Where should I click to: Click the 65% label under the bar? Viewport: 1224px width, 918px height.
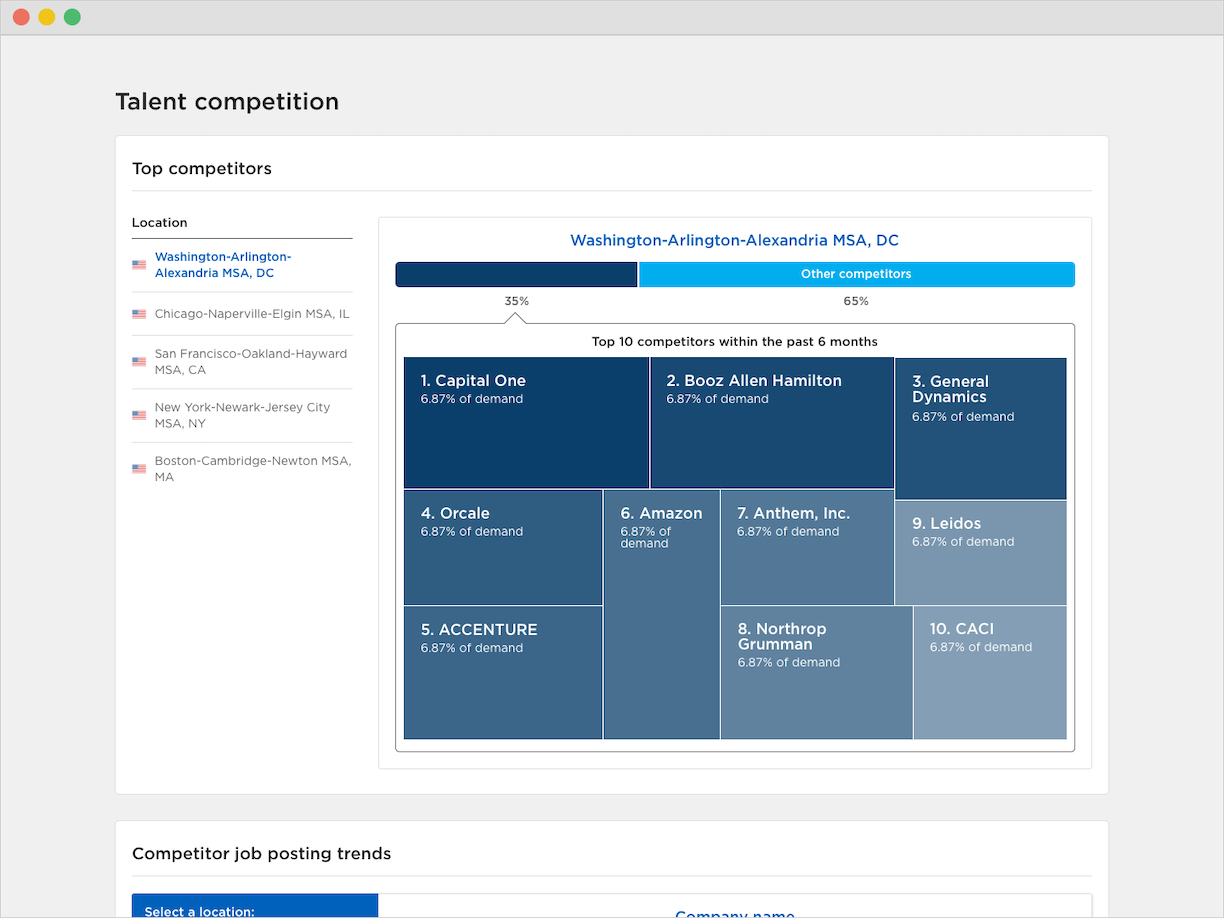pyautogui.click(x=856, y=301)
